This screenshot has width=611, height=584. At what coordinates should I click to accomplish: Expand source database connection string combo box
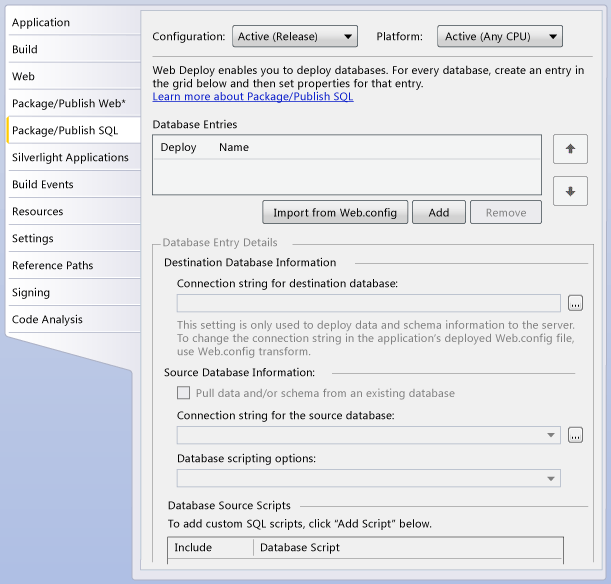click(x=369, y=435)
